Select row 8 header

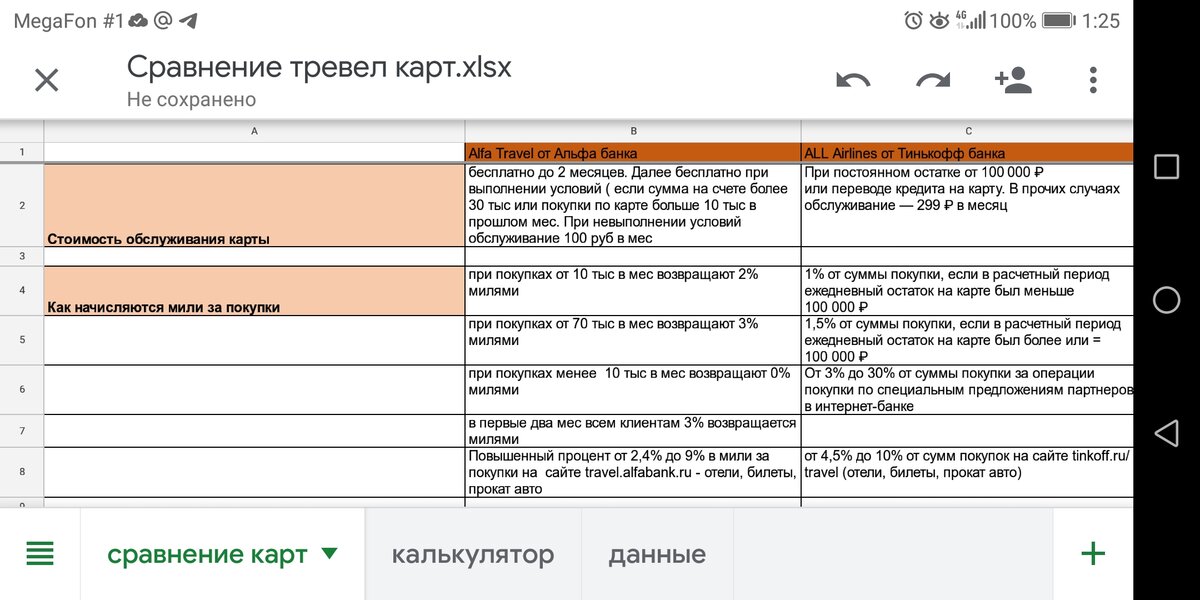(x=22, y=472)
